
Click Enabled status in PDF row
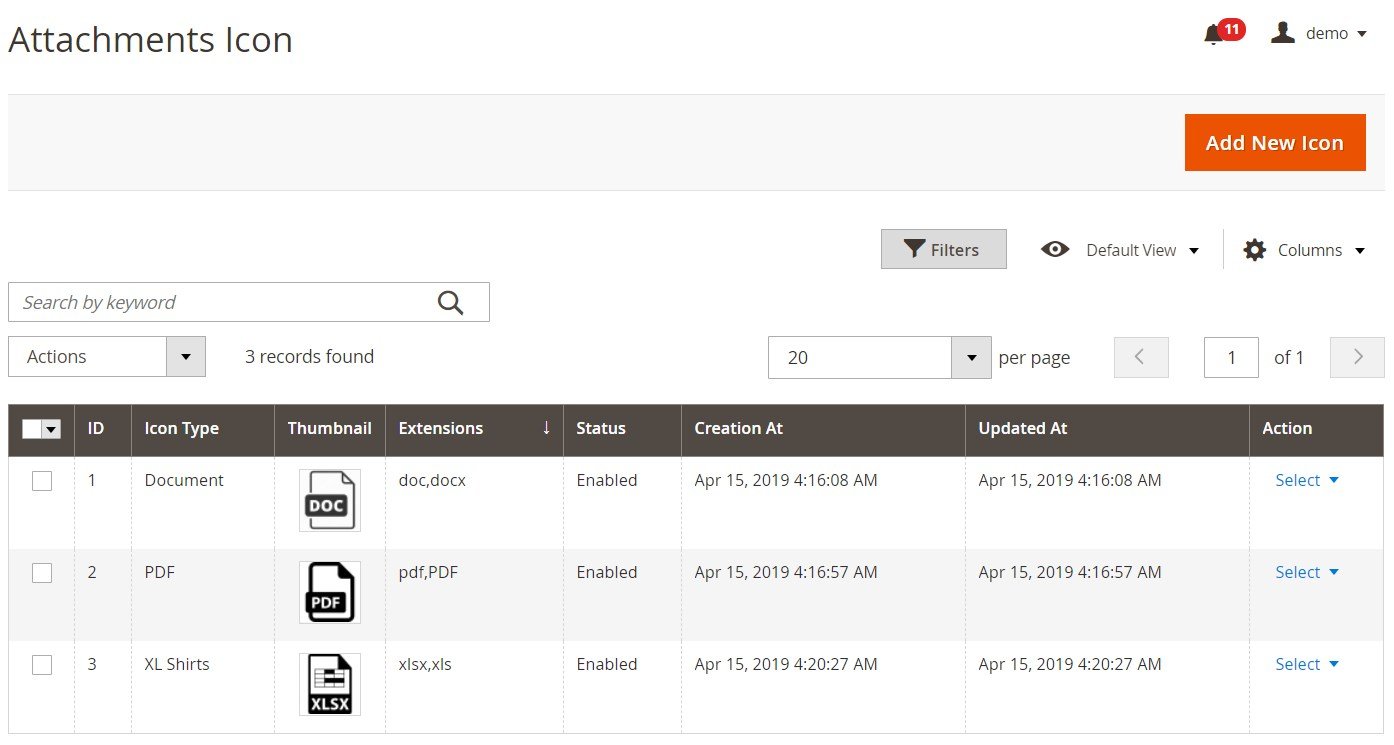pos(607,572)
